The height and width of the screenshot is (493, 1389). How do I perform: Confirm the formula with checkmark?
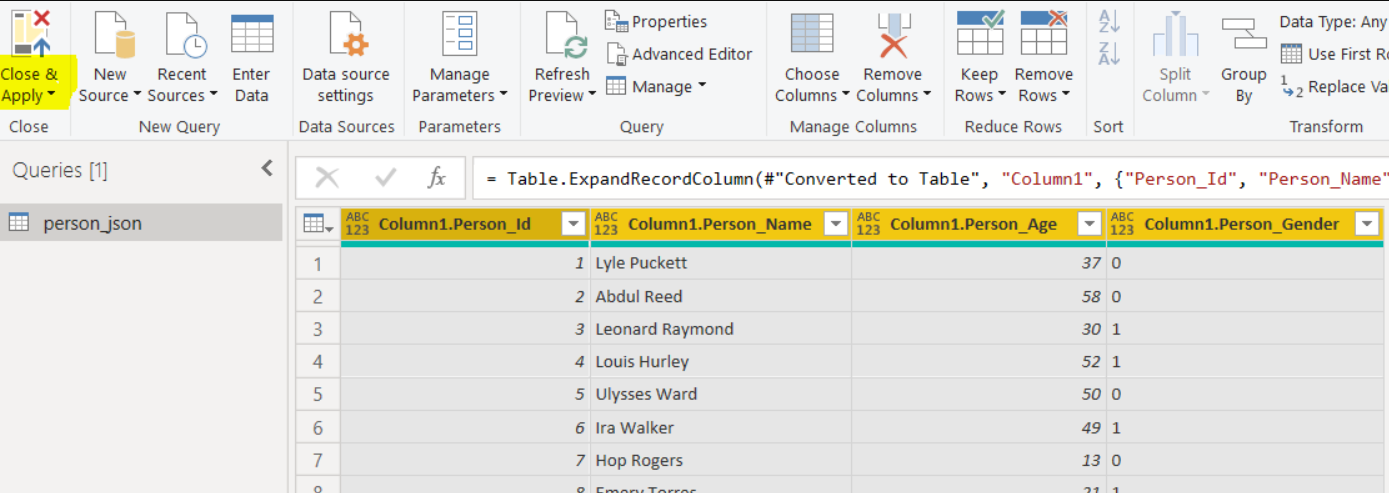(385, 178)
